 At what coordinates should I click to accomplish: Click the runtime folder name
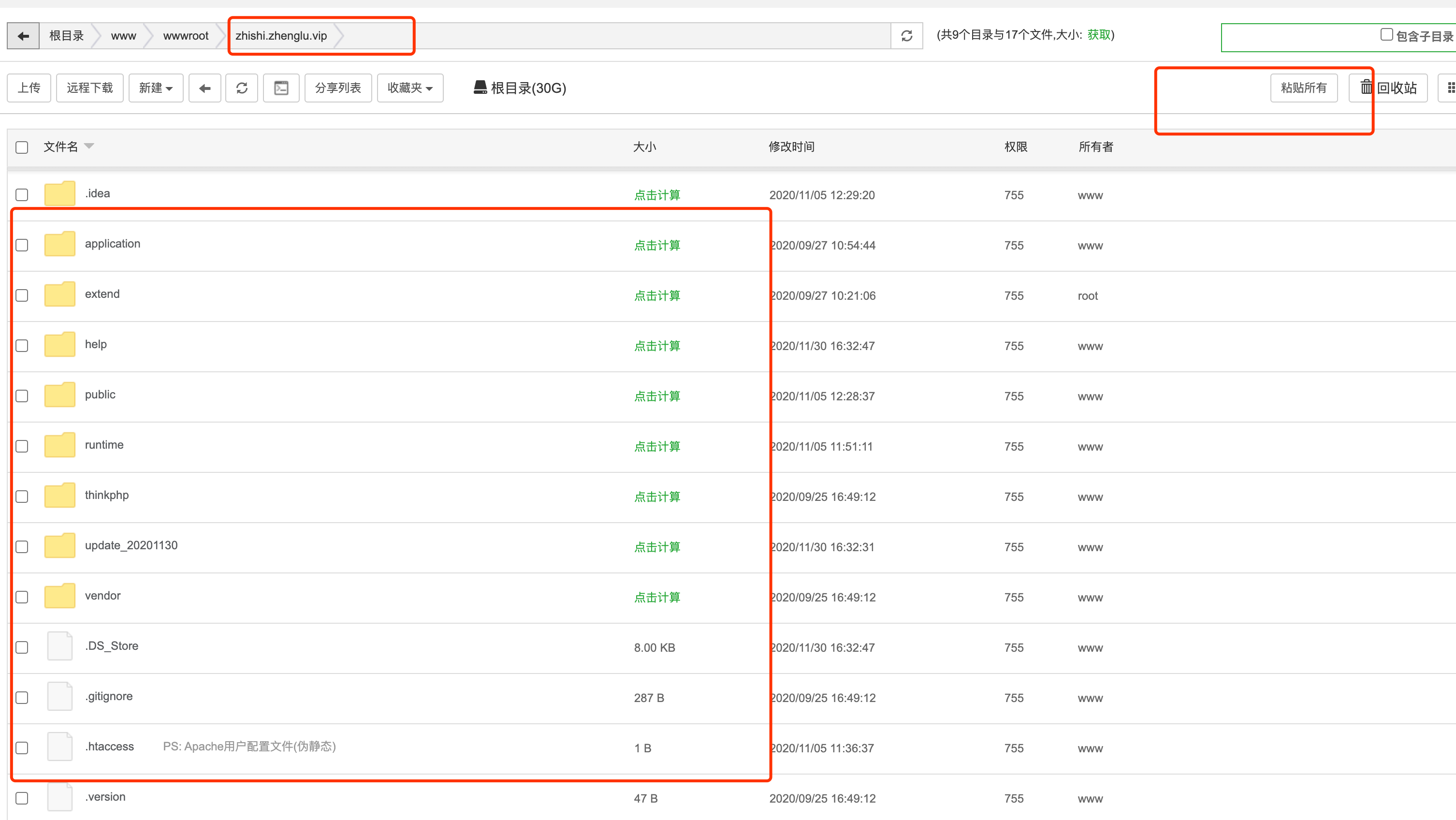click(104, 444)
